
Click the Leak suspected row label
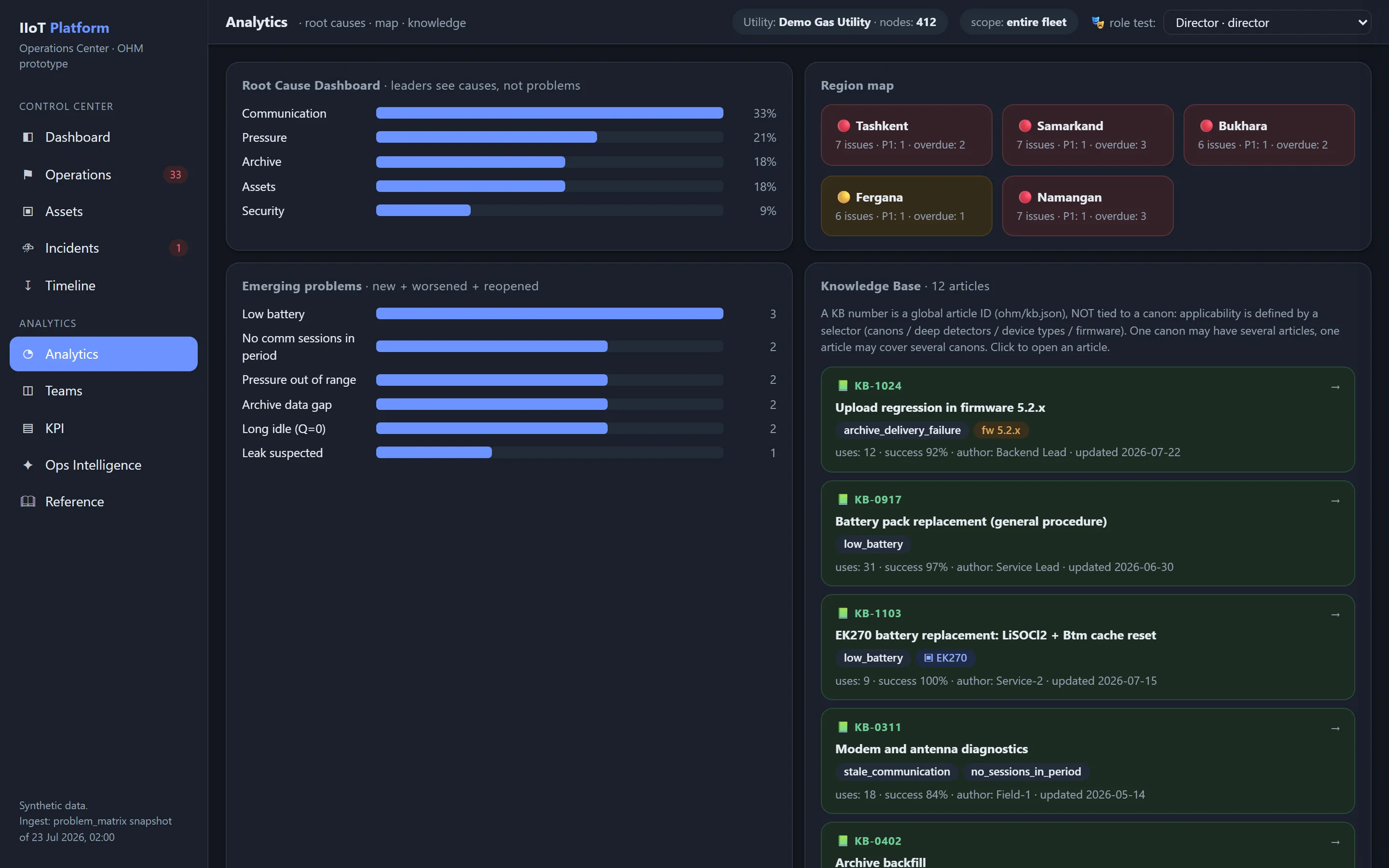tap(282, 453)
